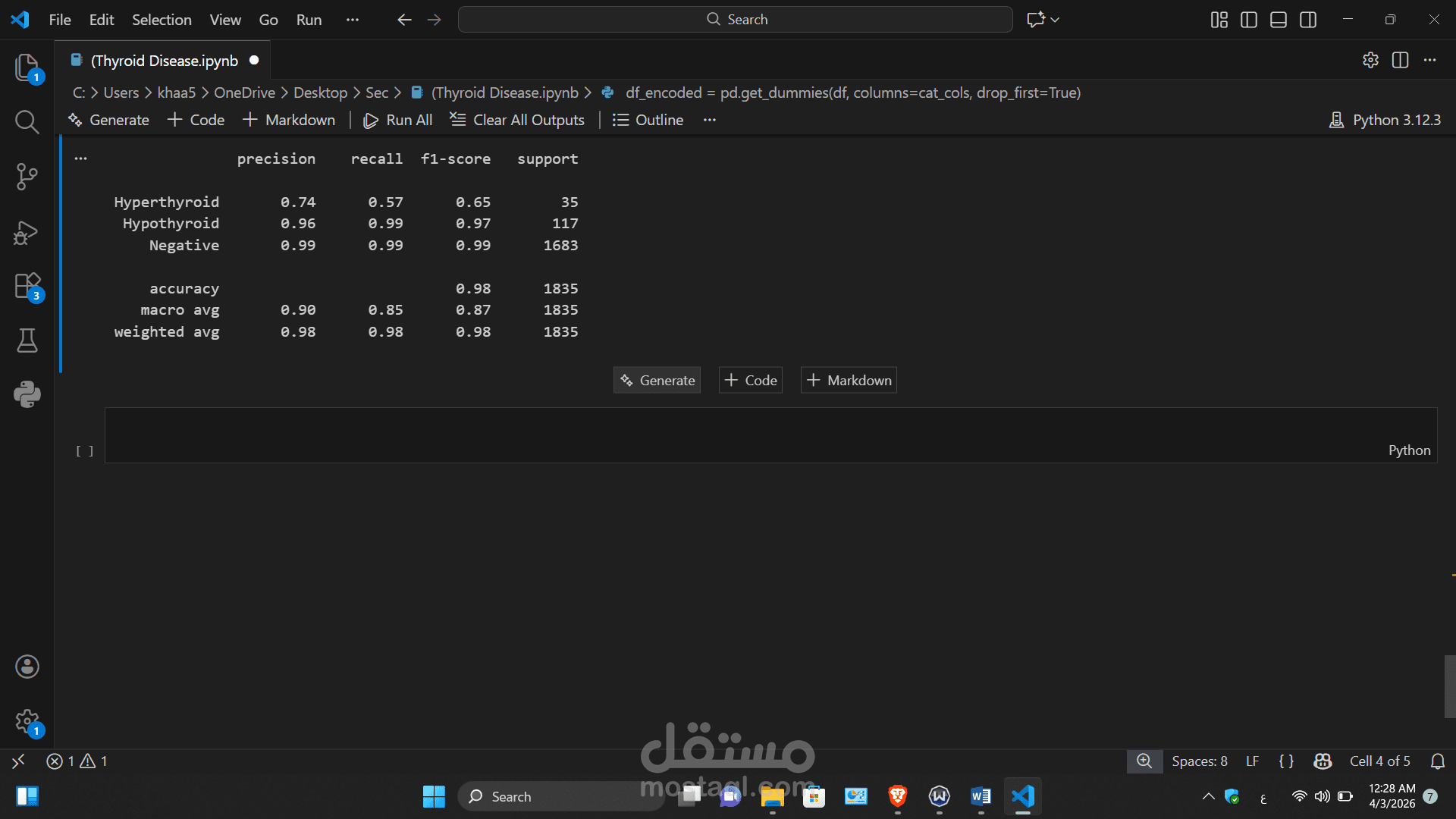This screenshot has width=1456, height=819.
Task: Expand the Copilot chat dropdown arrow
Action: (x=1055, y=20)
